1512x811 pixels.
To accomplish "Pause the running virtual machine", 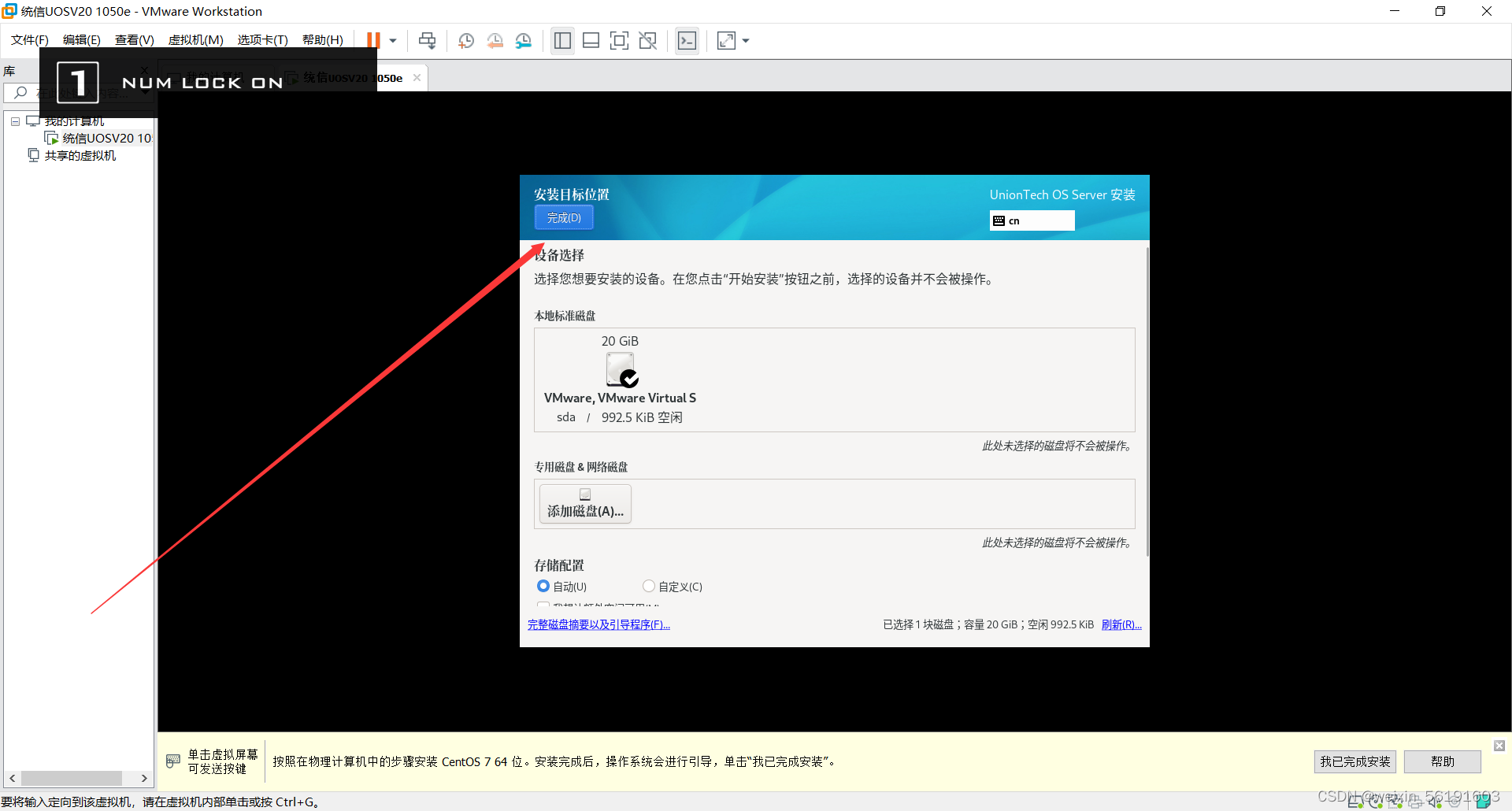I will (373, 40).
